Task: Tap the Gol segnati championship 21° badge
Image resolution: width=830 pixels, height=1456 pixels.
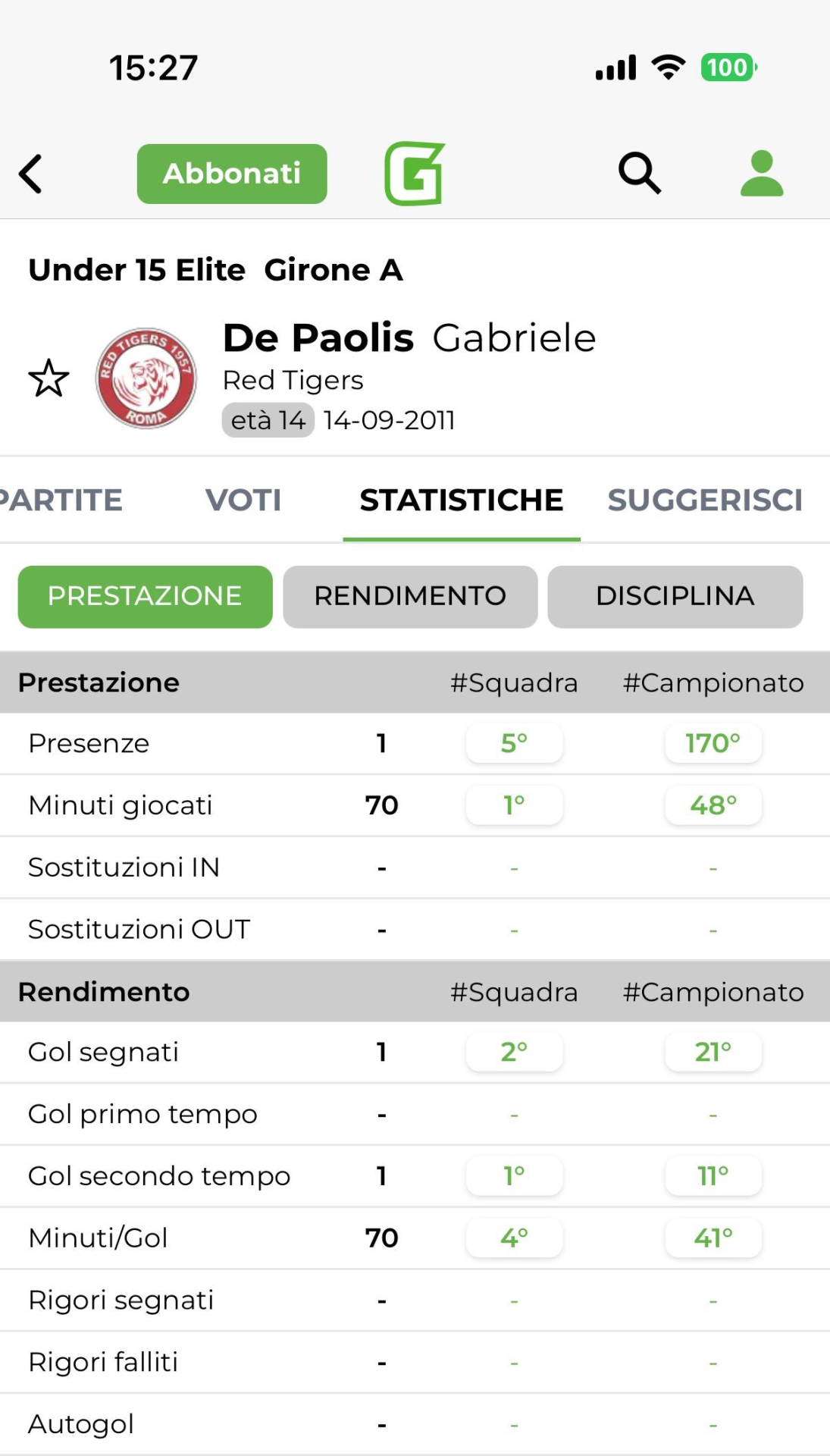Action: [713, 1052]
